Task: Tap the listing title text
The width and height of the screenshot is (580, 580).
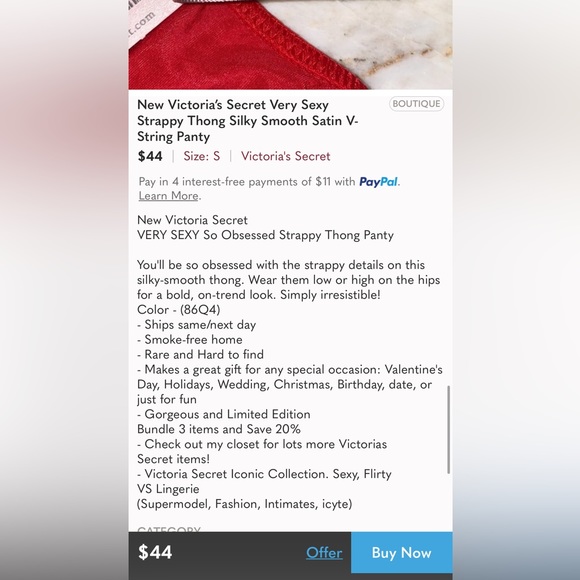Action: point(247,121)
